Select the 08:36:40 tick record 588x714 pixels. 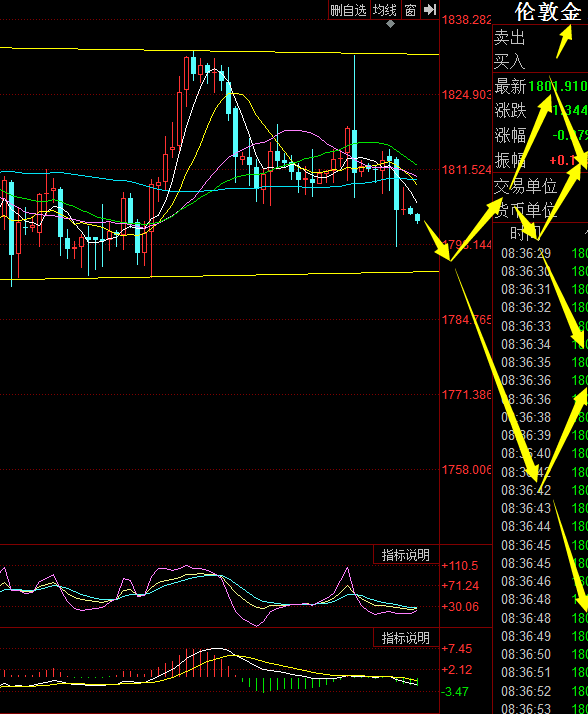pos(544,454)
